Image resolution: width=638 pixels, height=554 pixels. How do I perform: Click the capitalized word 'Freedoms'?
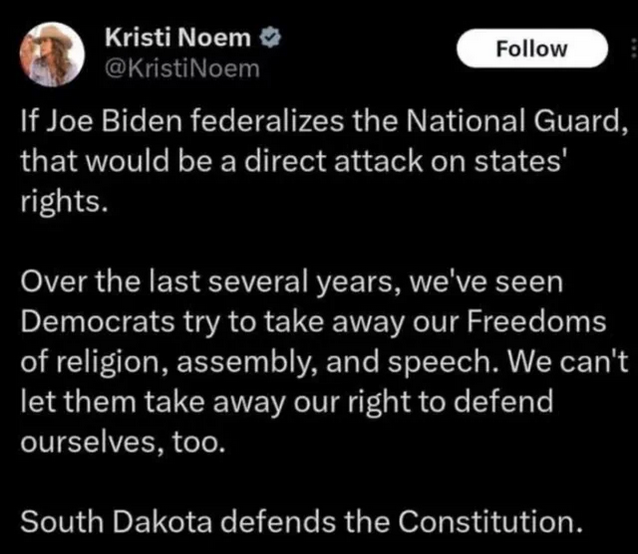point(536,322)
